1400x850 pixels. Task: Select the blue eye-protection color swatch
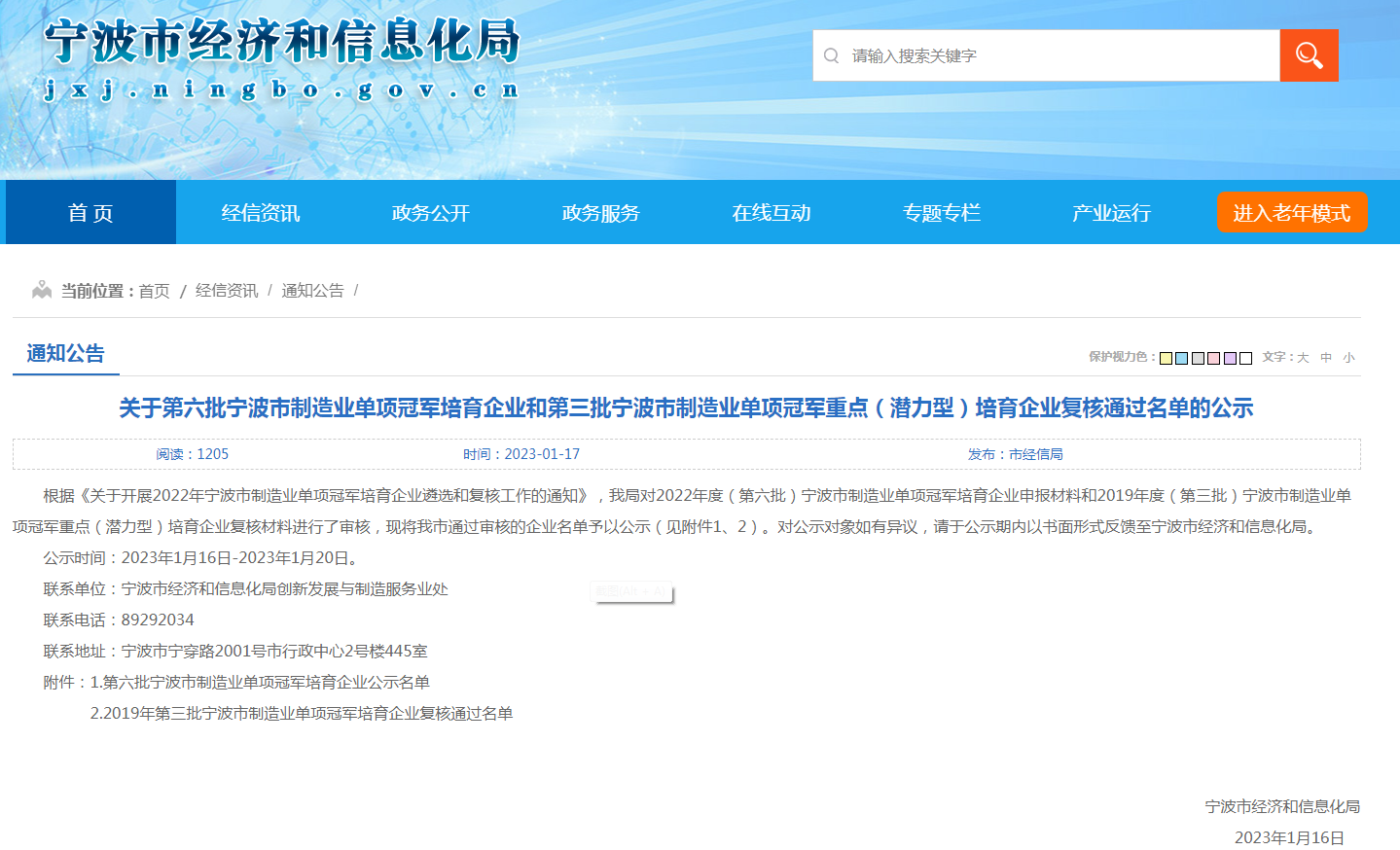pos(1181,358)
